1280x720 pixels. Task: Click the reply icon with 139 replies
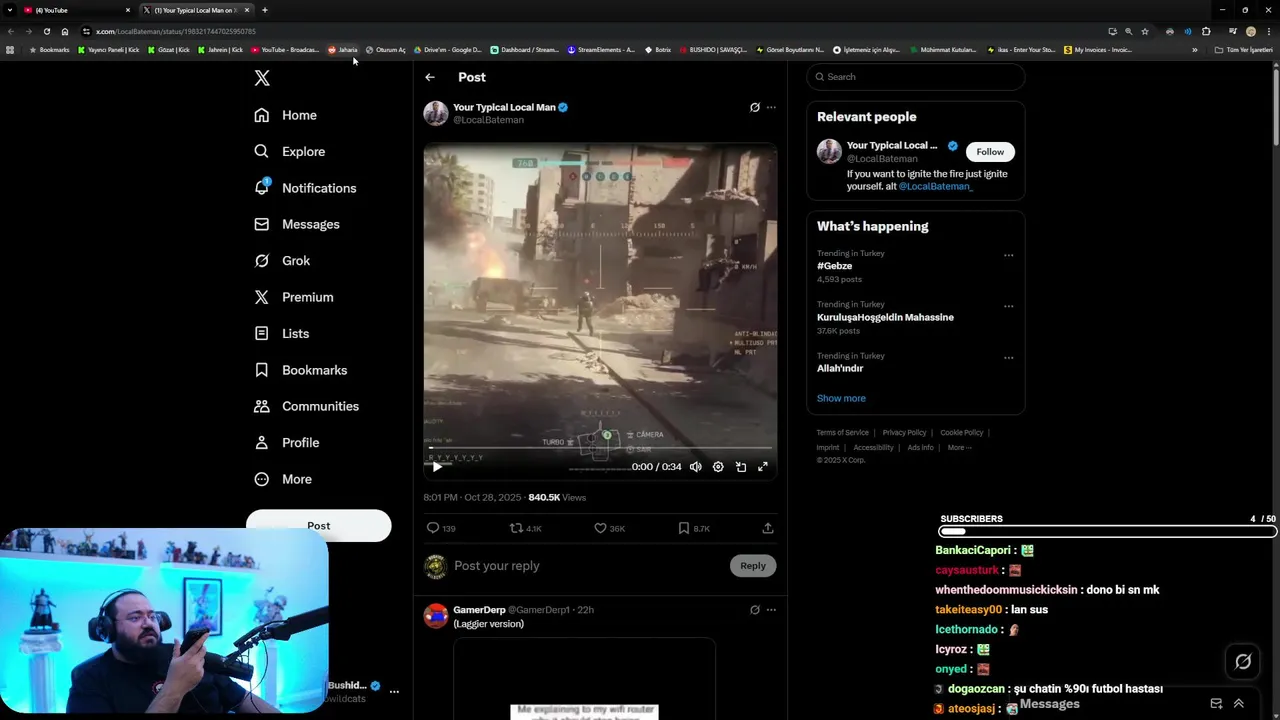coord(441,528)
